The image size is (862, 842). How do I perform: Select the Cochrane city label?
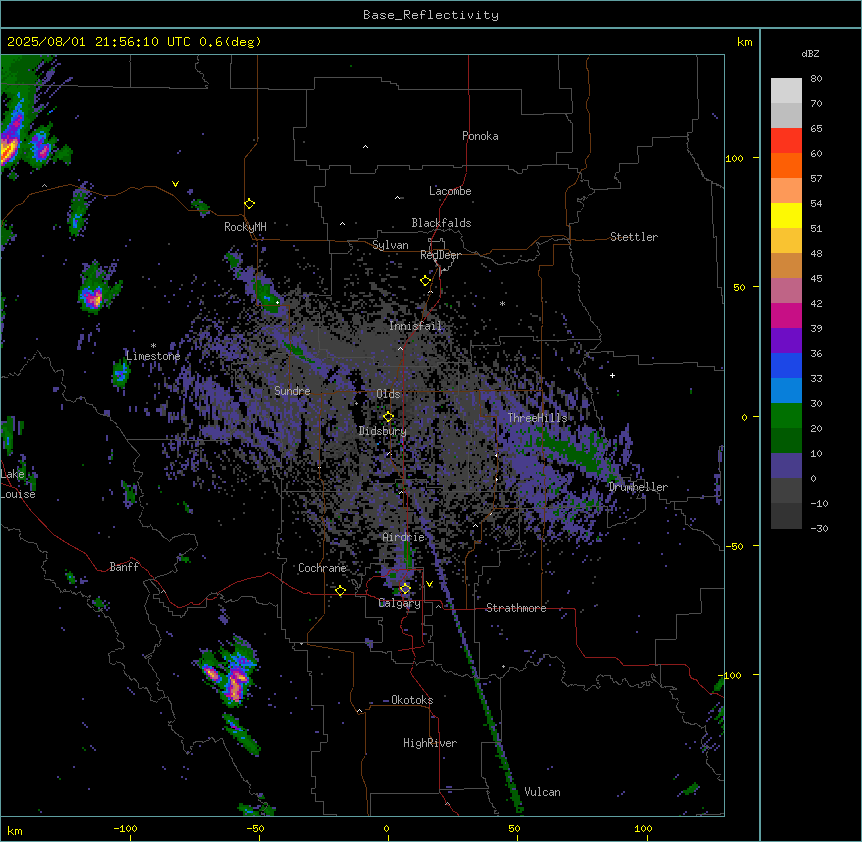(x=322, y=568)
